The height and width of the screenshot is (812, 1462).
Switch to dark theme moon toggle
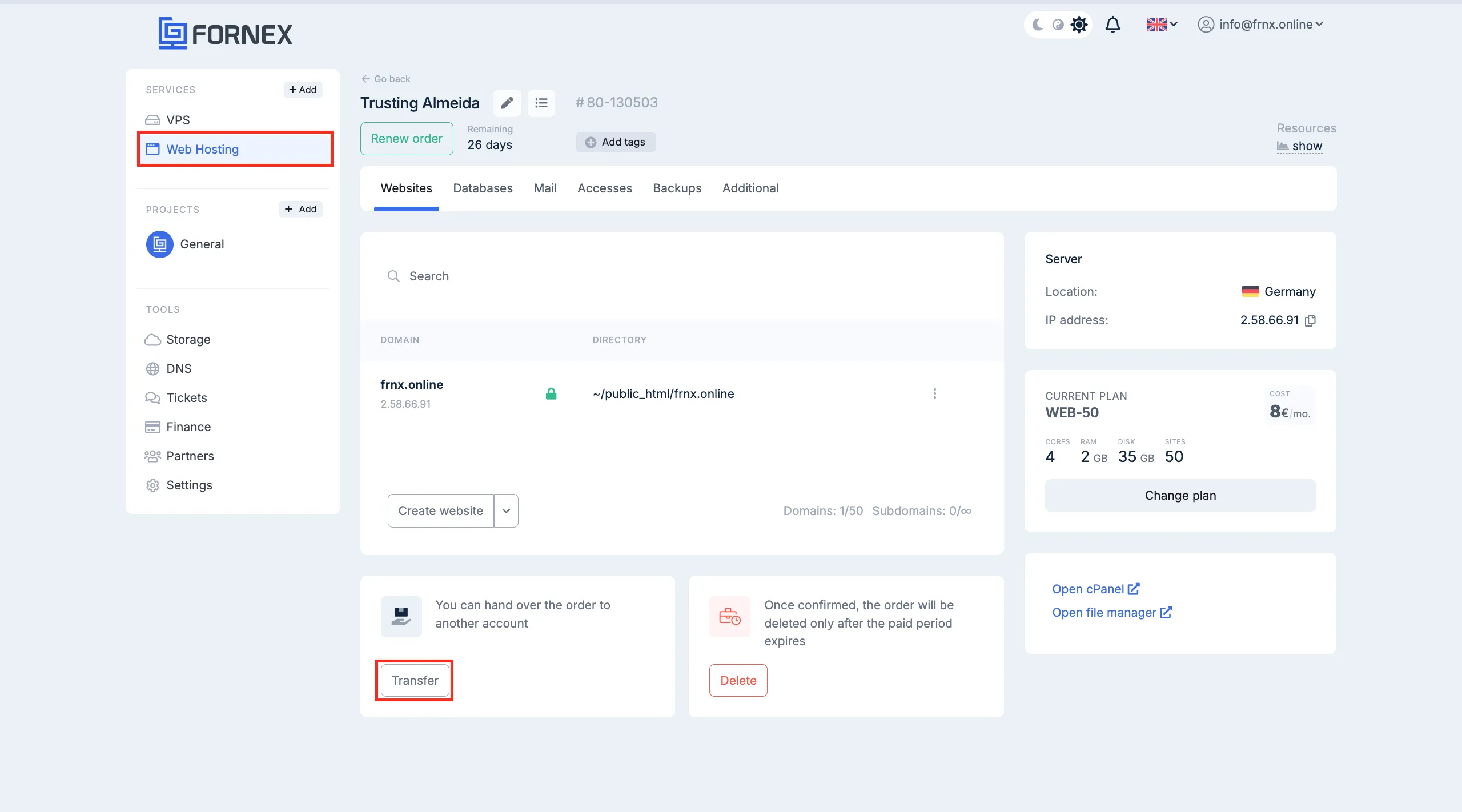coord(1038,25)
